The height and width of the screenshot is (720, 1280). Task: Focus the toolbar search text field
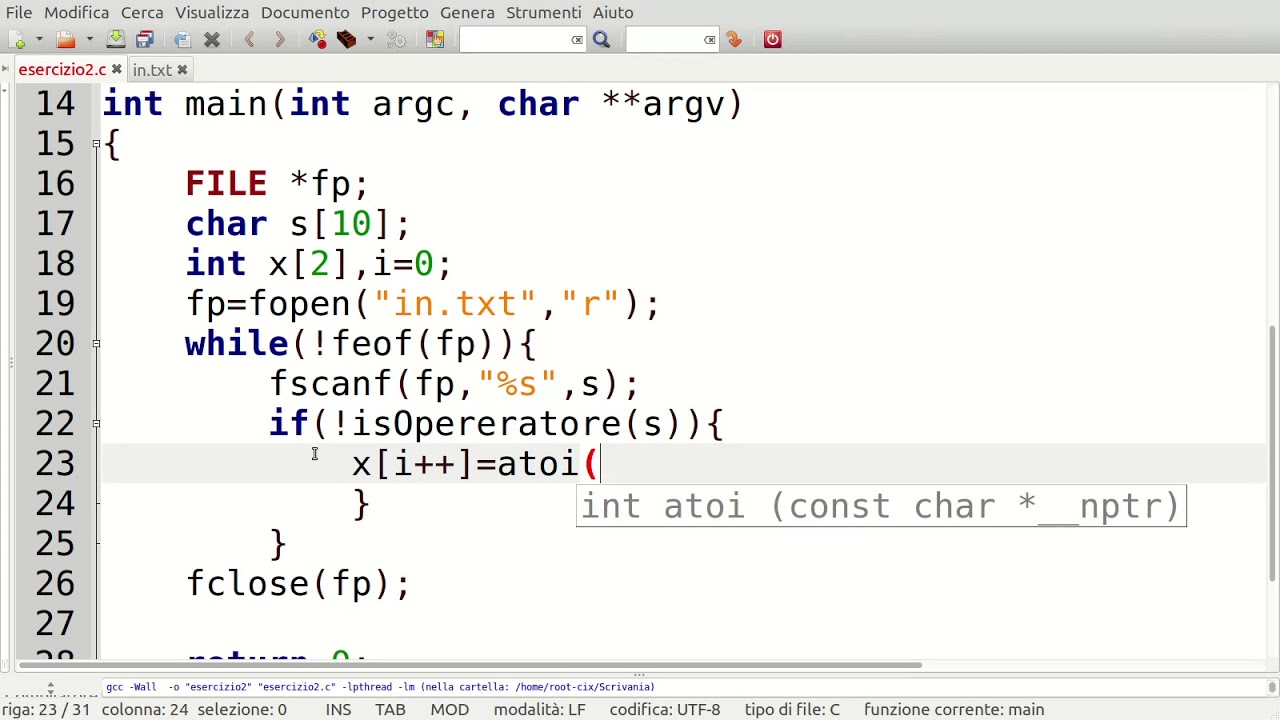[515, 40]
